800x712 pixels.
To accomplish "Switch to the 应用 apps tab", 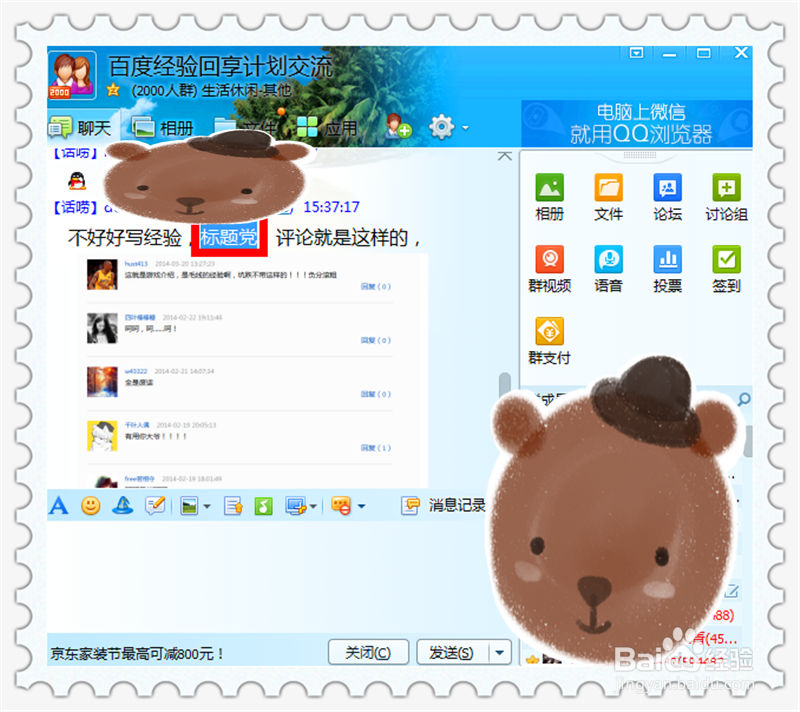I will 327,128.
